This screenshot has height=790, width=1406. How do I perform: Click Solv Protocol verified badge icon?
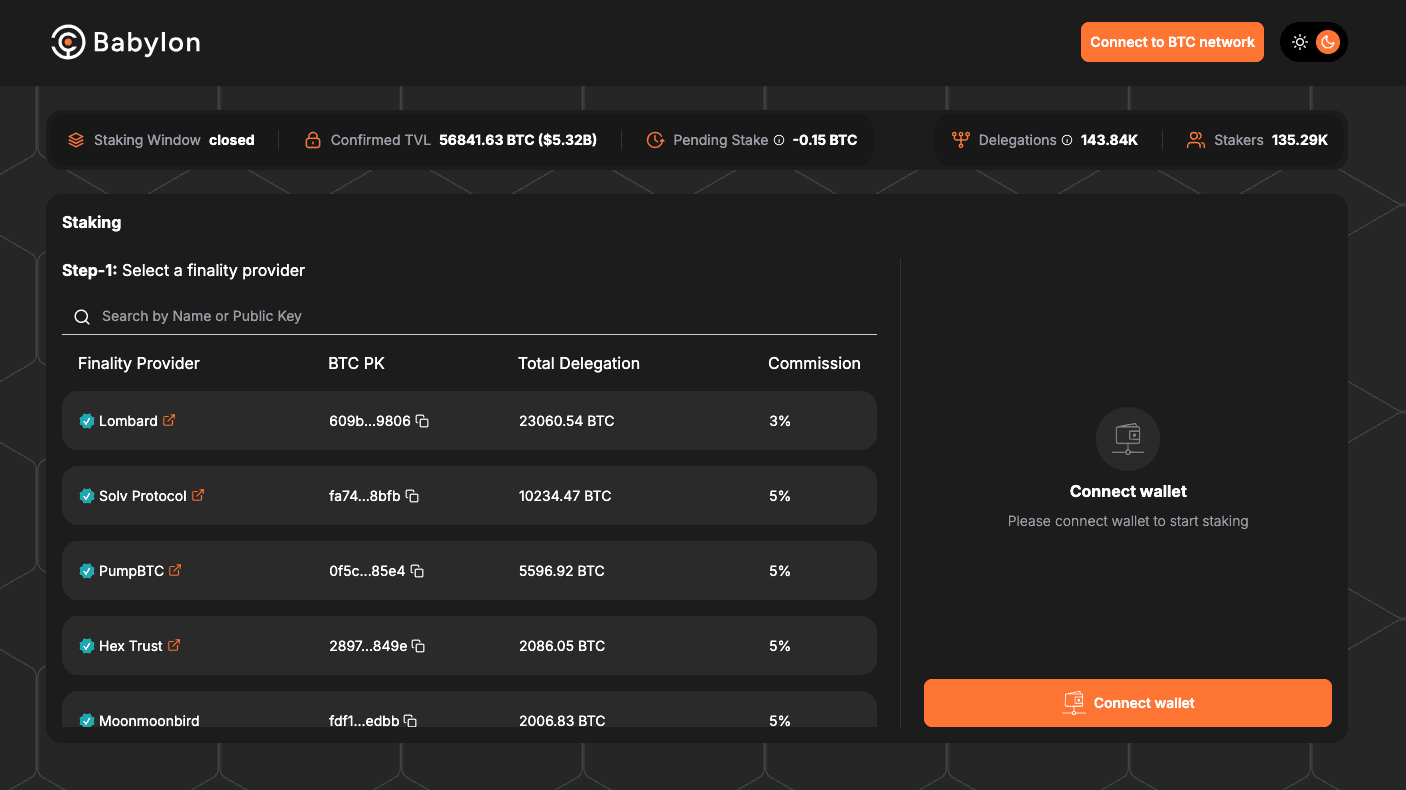(87, 496)
